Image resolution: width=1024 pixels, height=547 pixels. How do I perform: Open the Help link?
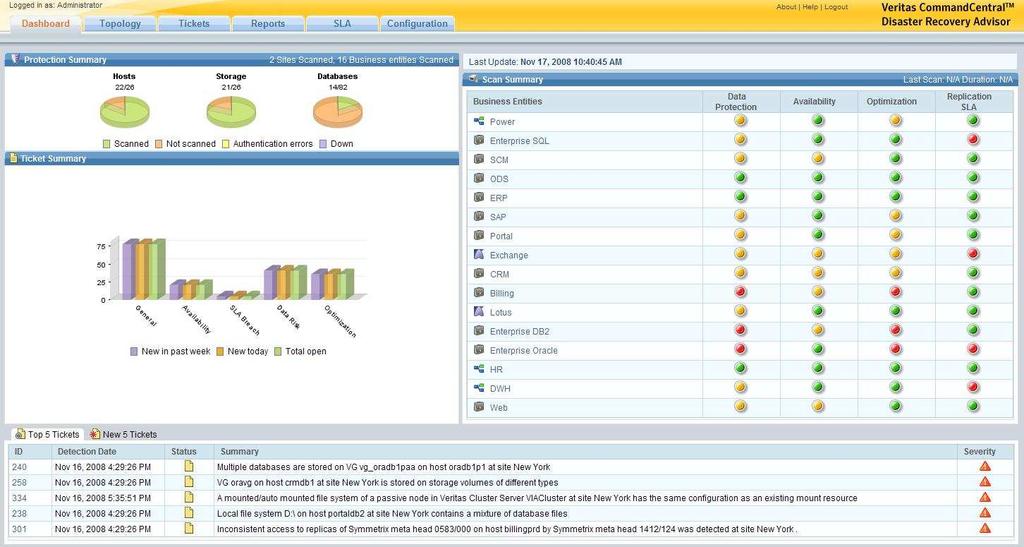click(x=810, y=7)
